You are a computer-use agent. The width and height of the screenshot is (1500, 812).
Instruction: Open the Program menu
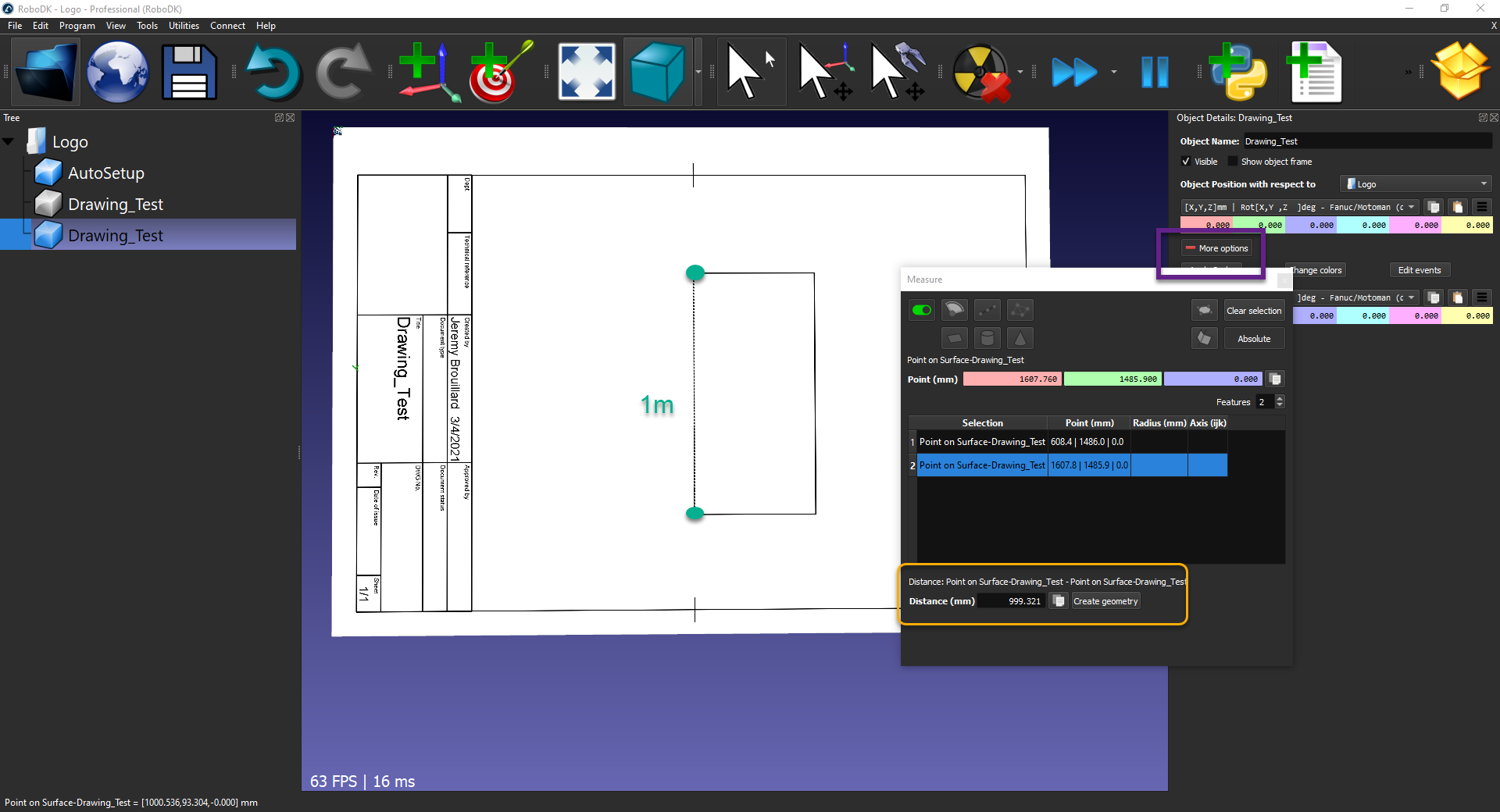point(77,26)
